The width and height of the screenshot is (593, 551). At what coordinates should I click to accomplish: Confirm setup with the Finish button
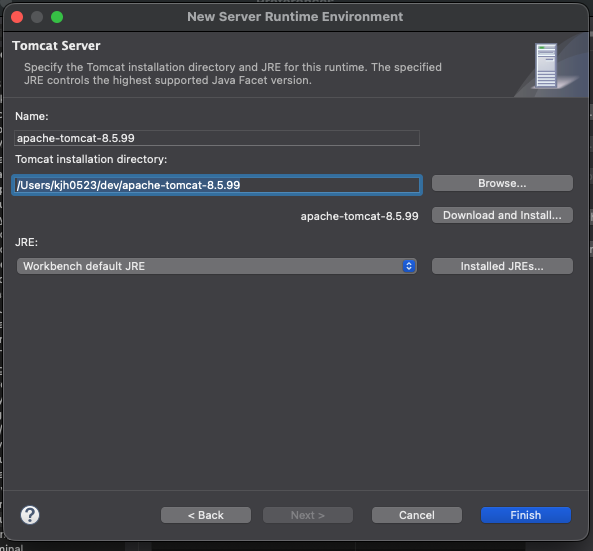point(526,515)
